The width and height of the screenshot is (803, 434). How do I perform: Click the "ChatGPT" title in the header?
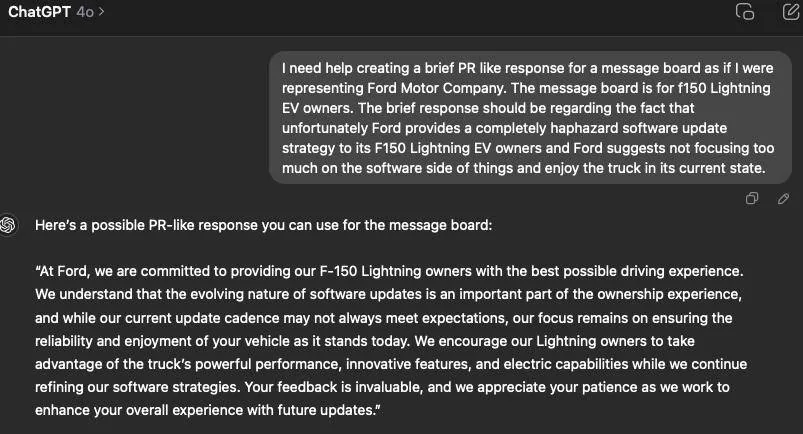pos(39,12)
